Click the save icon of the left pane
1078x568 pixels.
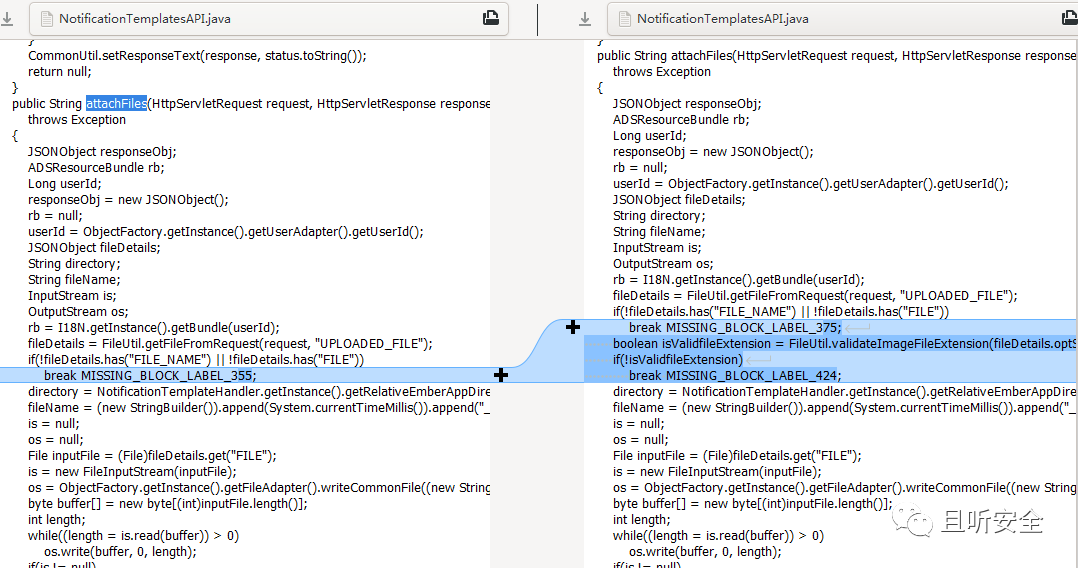coord(7,19)
